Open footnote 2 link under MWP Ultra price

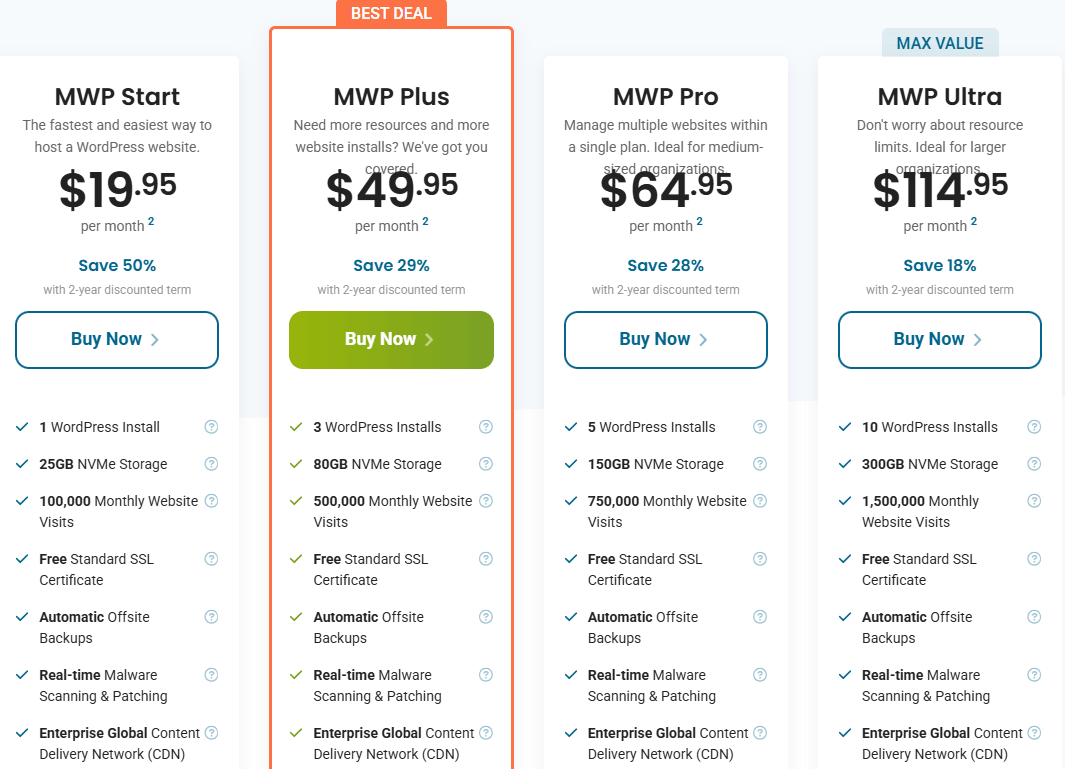[x=973, y=222]
